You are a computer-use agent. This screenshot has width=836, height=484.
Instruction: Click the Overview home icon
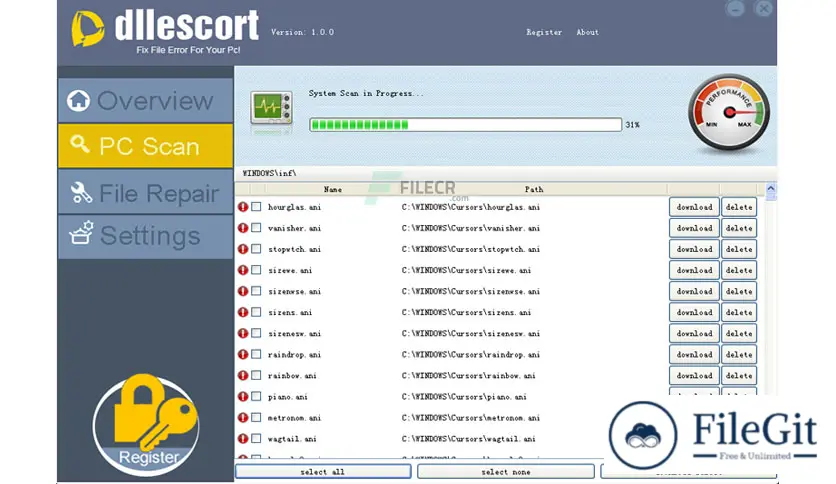(78, 100)
